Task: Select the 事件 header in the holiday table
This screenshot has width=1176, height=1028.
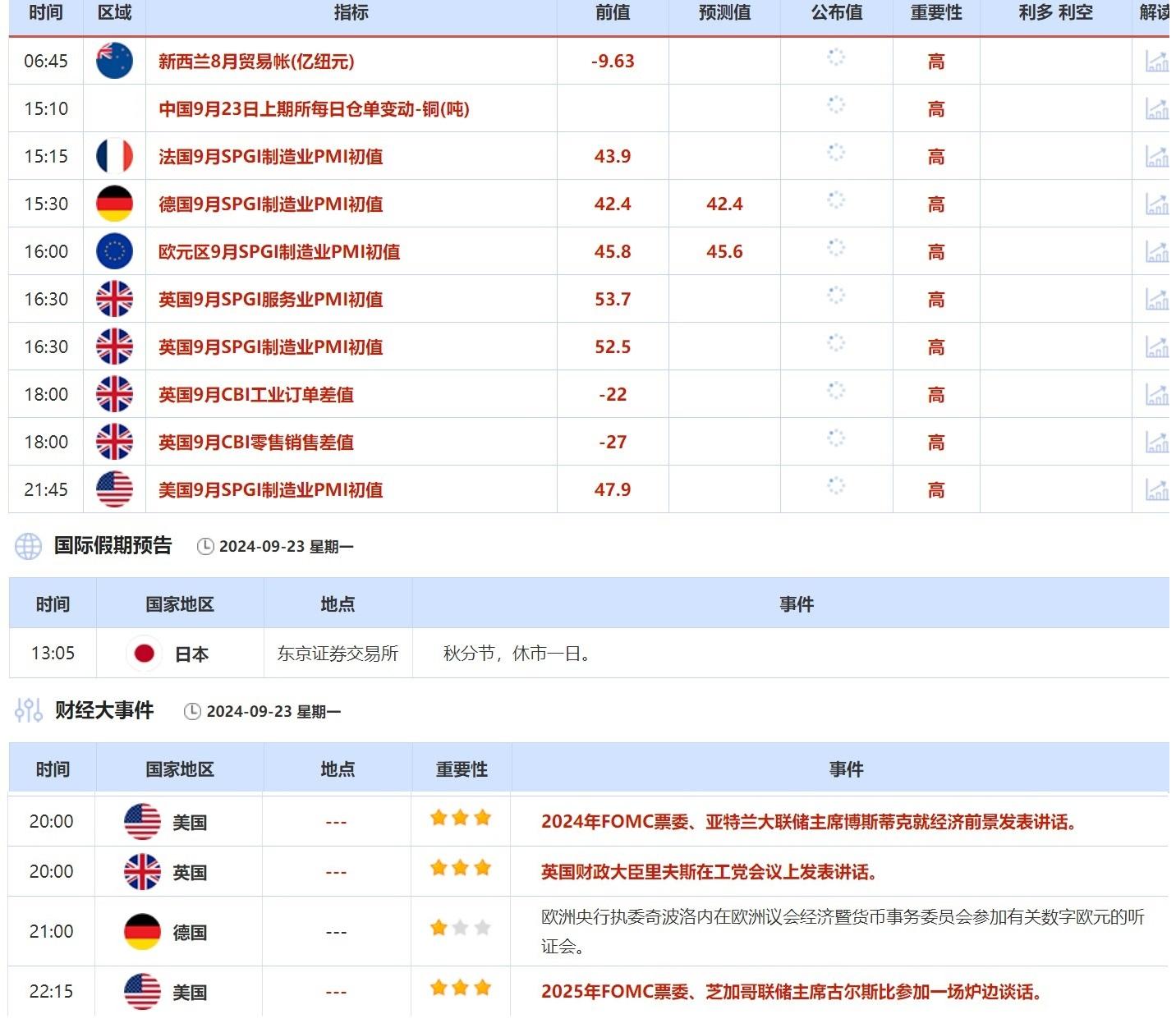Action: [795, 603]
